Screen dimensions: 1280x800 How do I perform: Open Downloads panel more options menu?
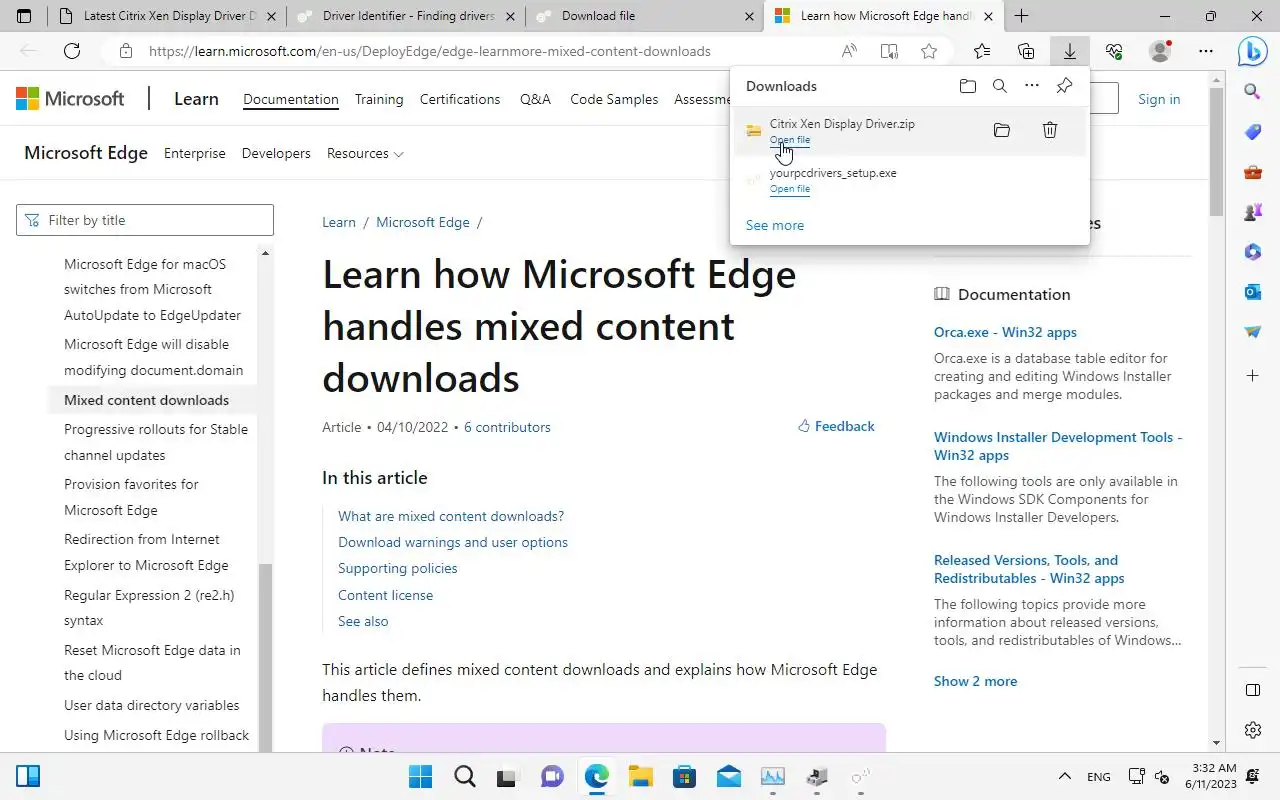tap(1032, 86)
